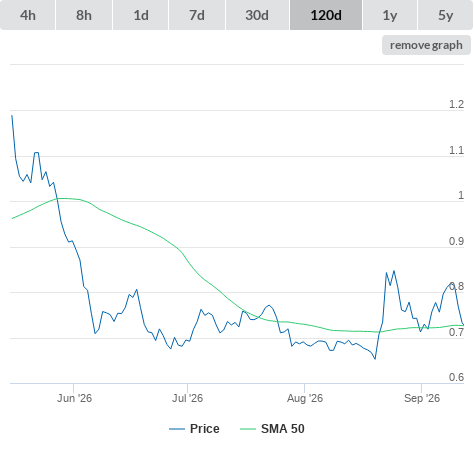
Task: Click the Jul '26 axis label
Action: [187, 398]
